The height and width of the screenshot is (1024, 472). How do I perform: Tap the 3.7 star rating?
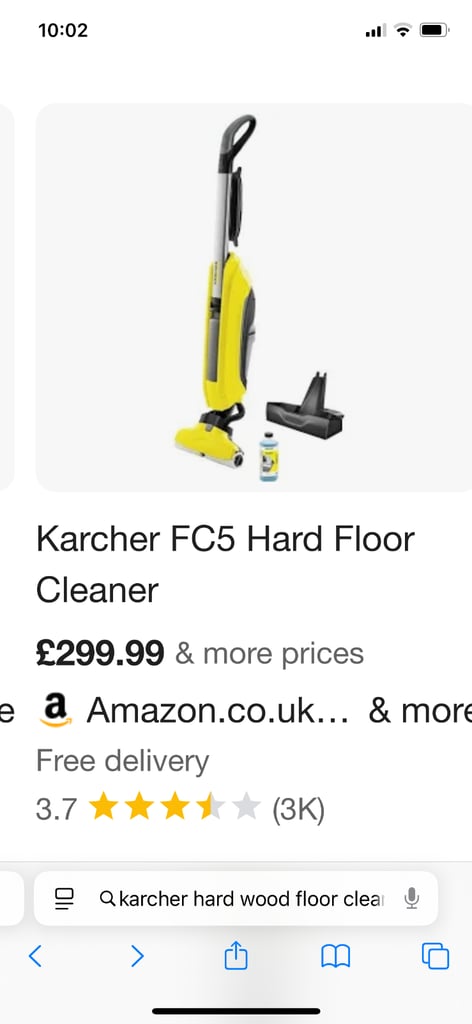pos(148,809)
